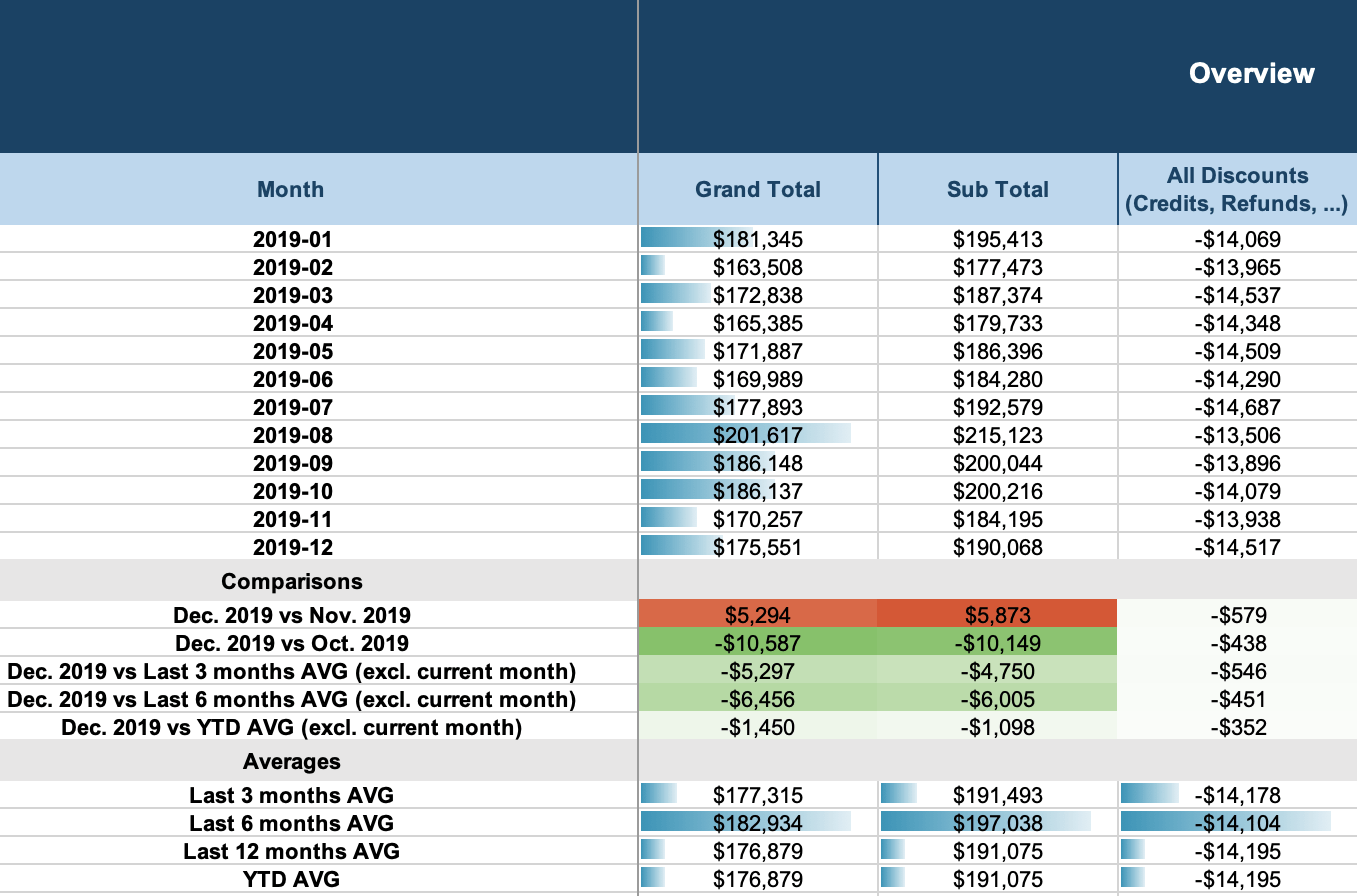Click Grand Total cell $172,838
Viewport: 1357px width, 896px height.
[x=758, y=295]
